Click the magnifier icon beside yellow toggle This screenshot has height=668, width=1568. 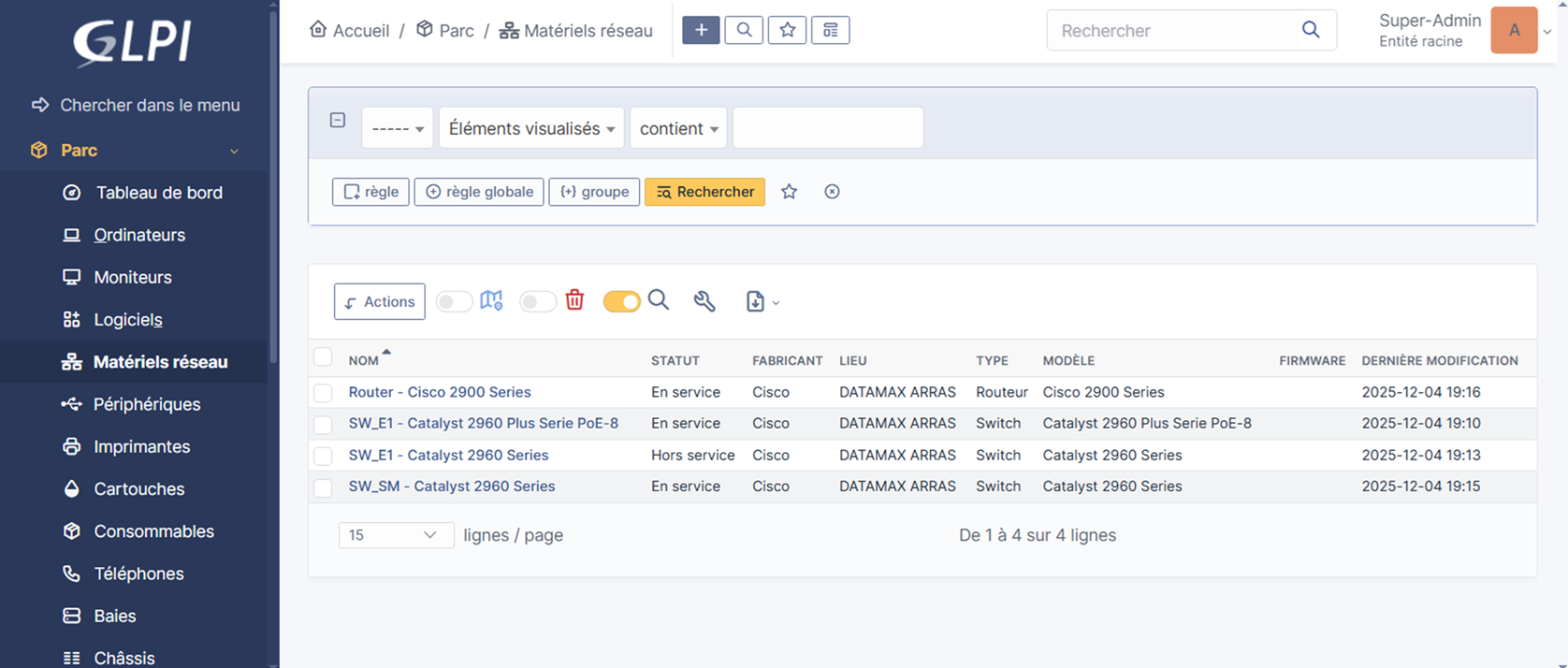659,299
